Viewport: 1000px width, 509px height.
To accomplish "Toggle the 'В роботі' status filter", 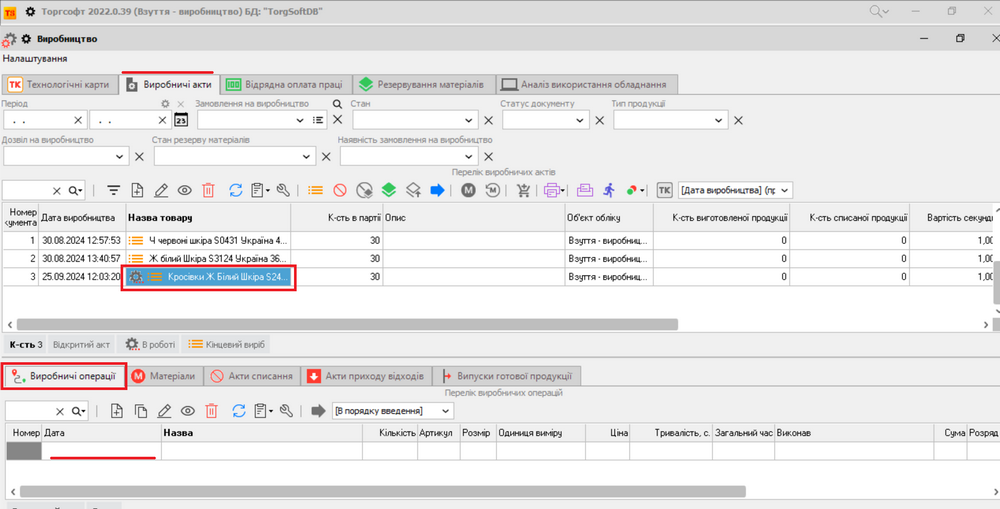I will (x=149, y=344).
